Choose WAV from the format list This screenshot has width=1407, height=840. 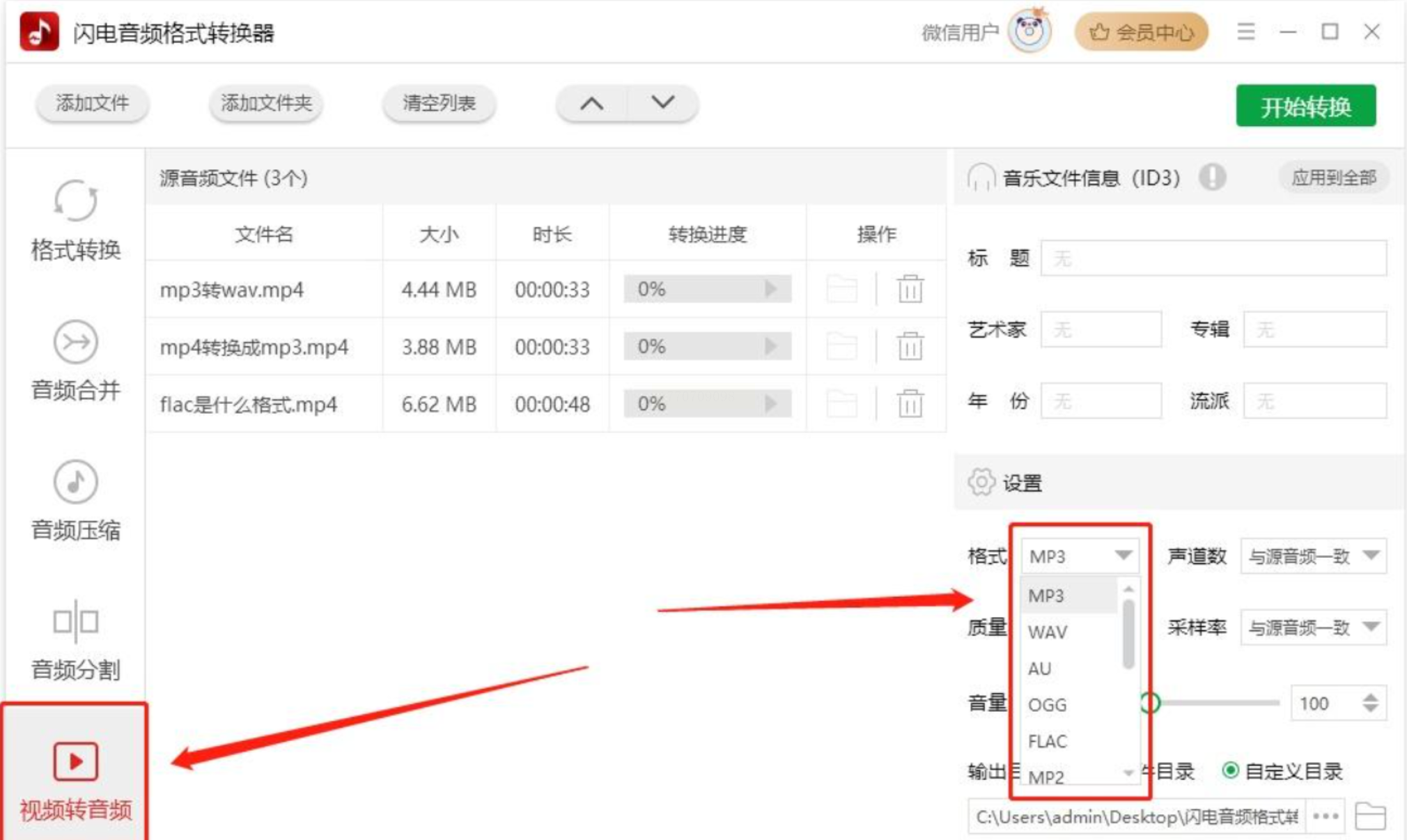[1048, 632]
